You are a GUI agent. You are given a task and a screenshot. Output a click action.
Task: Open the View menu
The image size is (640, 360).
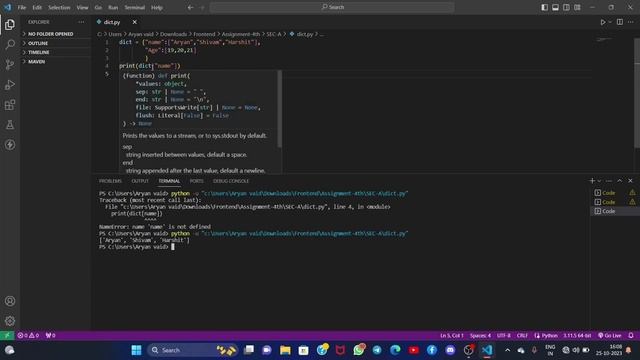82,7
